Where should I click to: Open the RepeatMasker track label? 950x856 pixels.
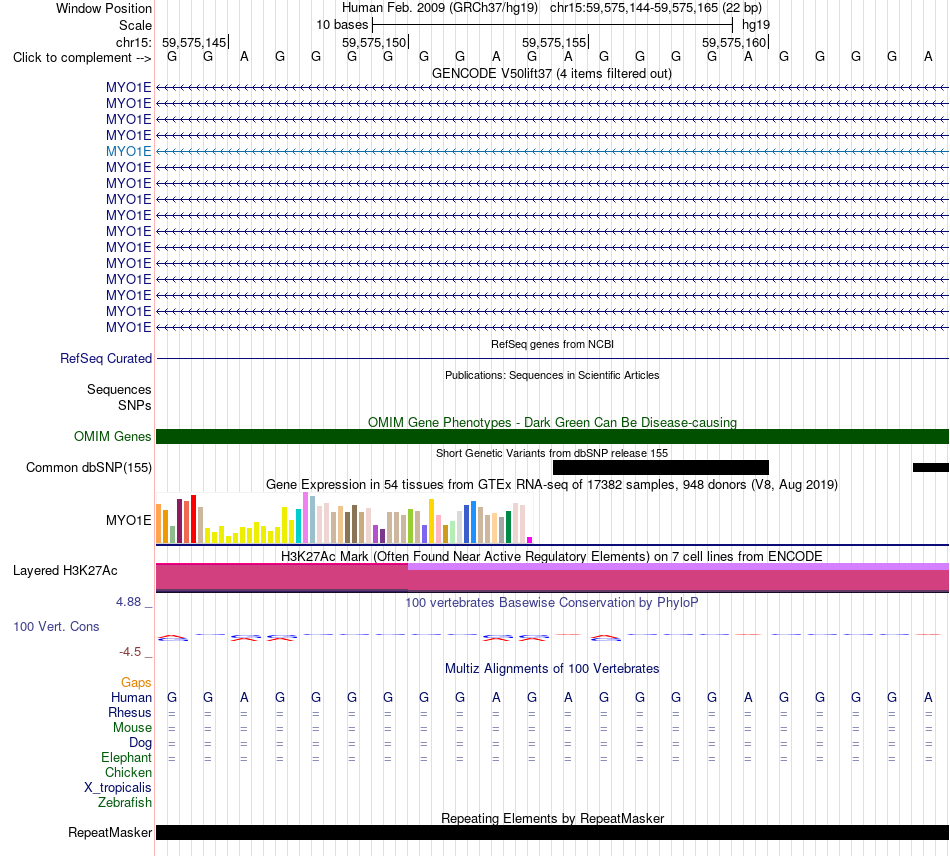(110, 832)
